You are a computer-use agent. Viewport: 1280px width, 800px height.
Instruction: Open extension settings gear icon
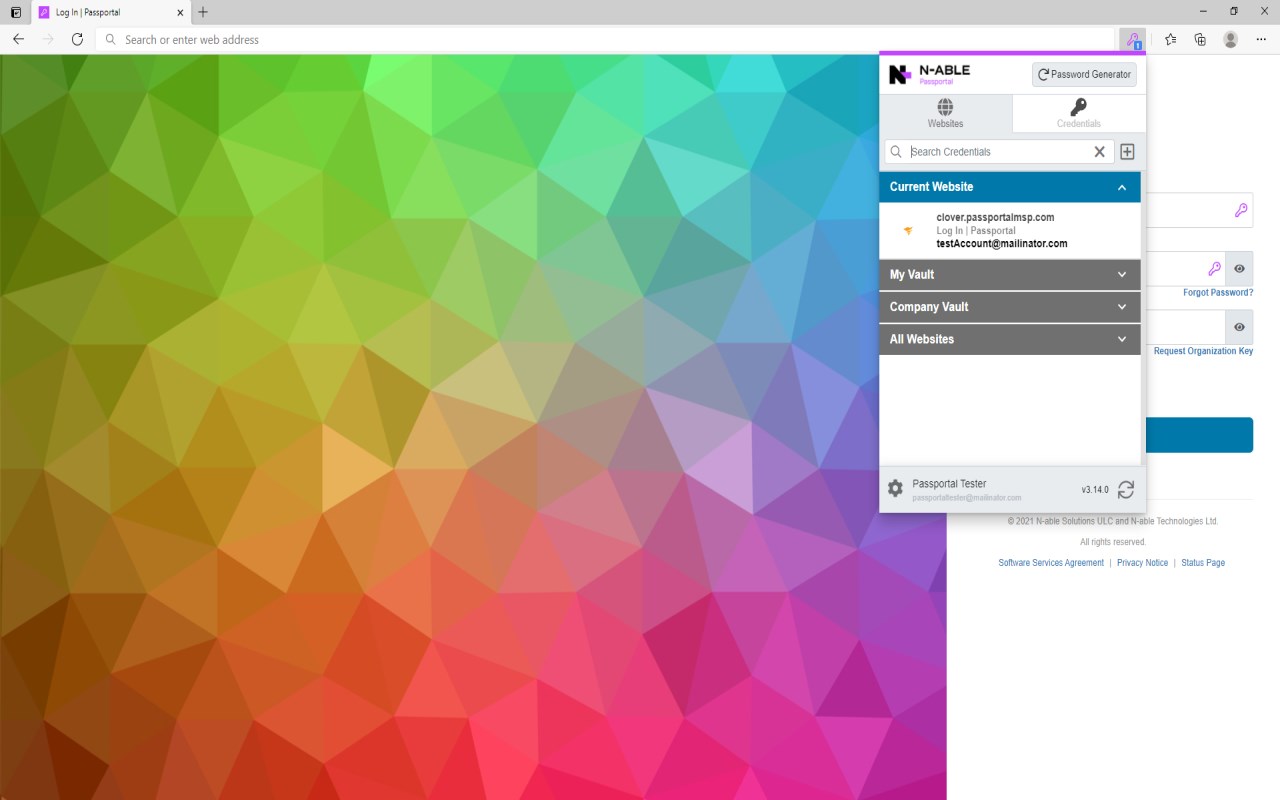tap(895, 488)
